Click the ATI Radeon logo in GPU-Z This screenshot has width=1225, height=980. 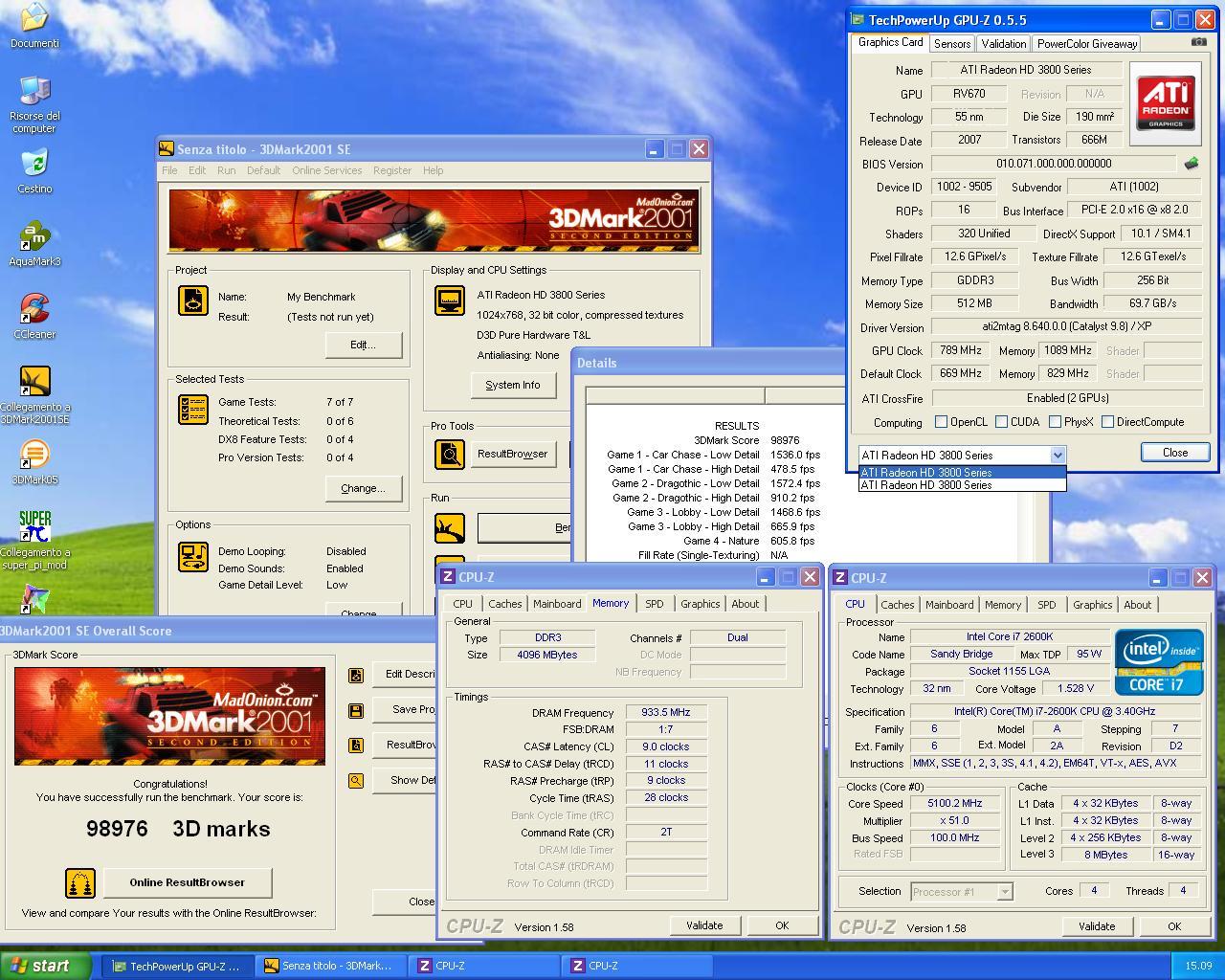pos(1166,102)
